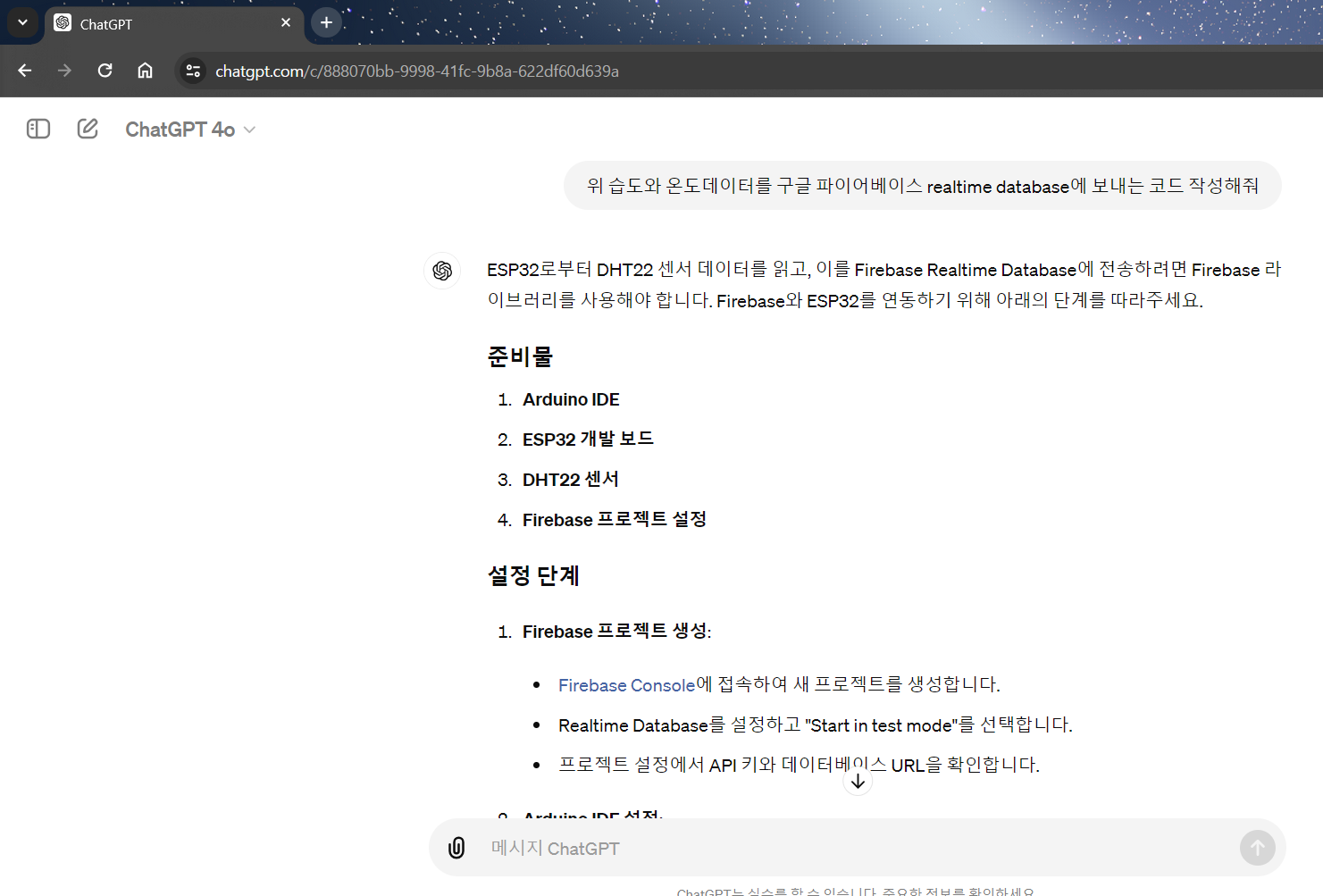
Task: Open the ChatGPT 4o model selector
Action: coord(190,130)
